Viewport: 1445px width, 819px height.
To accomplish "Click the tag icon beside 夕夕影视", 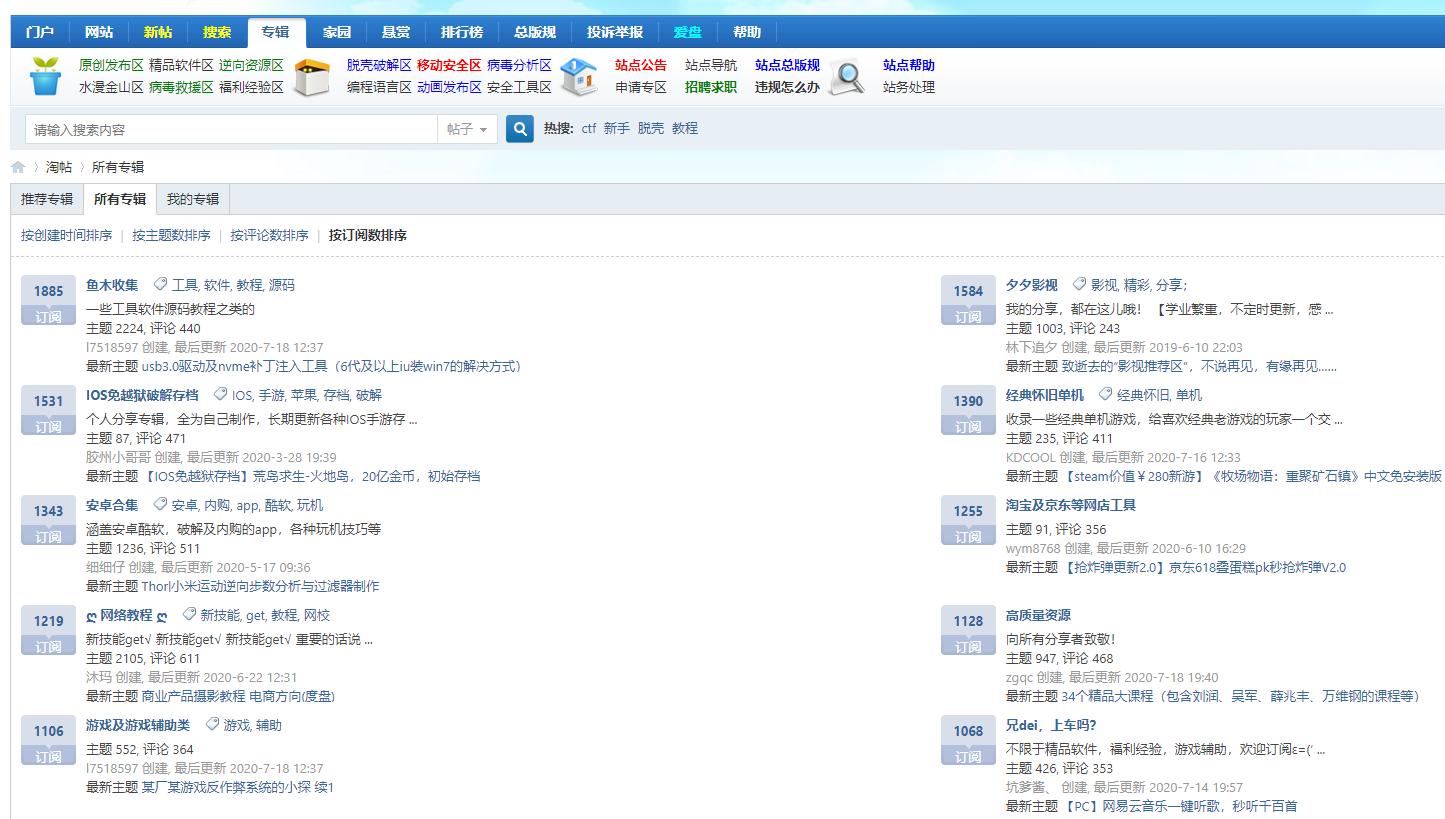I will 1079,283.
